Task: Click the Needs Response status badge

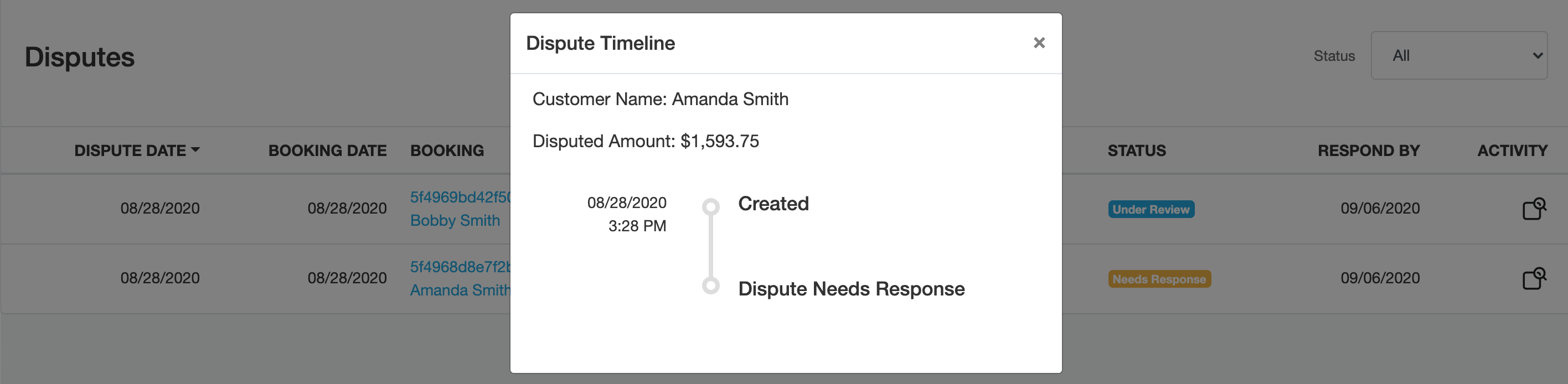Action: 1159,279
